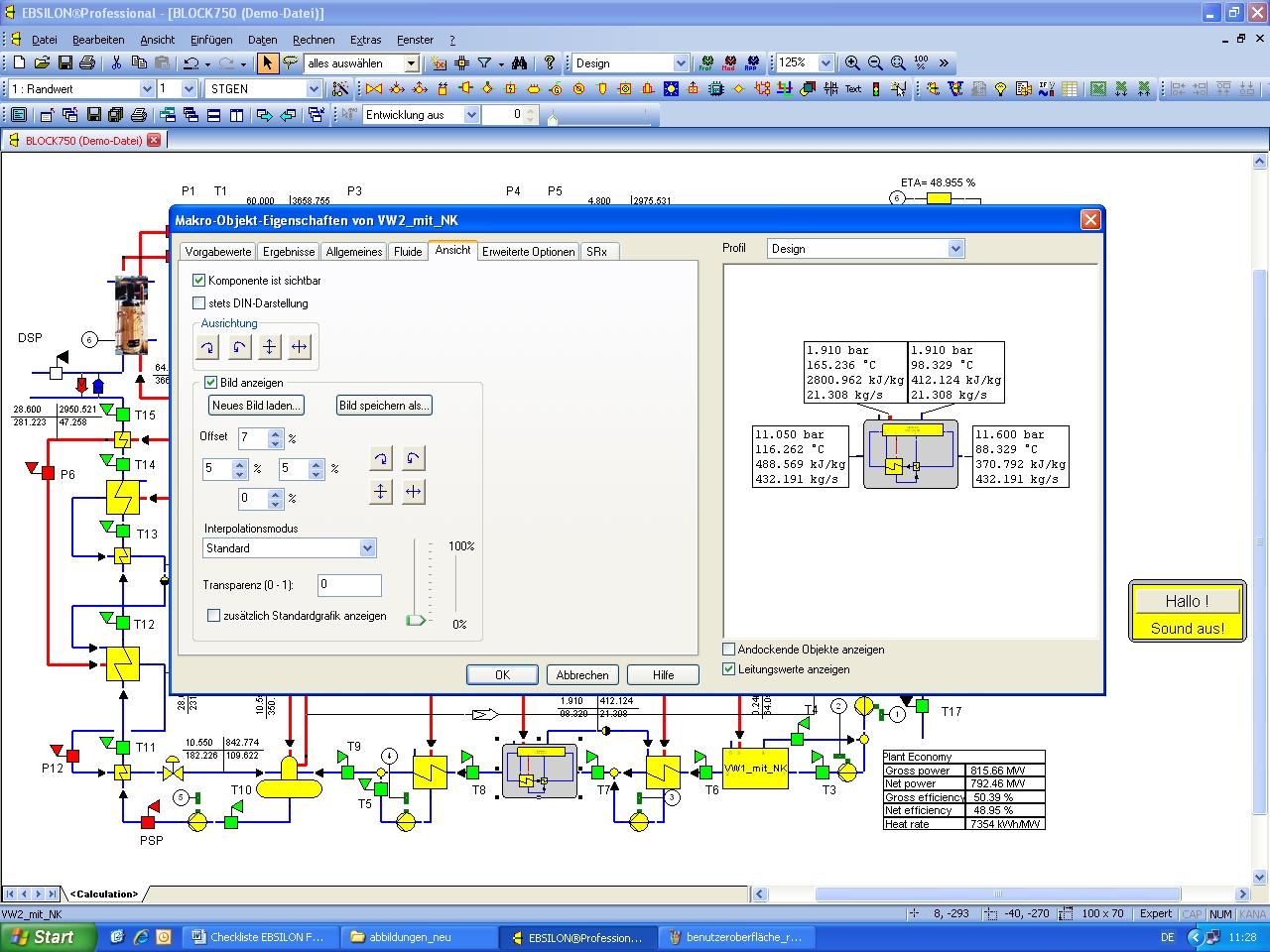Click the Zoom in magnifier
The height and width of the screenshot is (952, 1270).
tap(852, 62)
